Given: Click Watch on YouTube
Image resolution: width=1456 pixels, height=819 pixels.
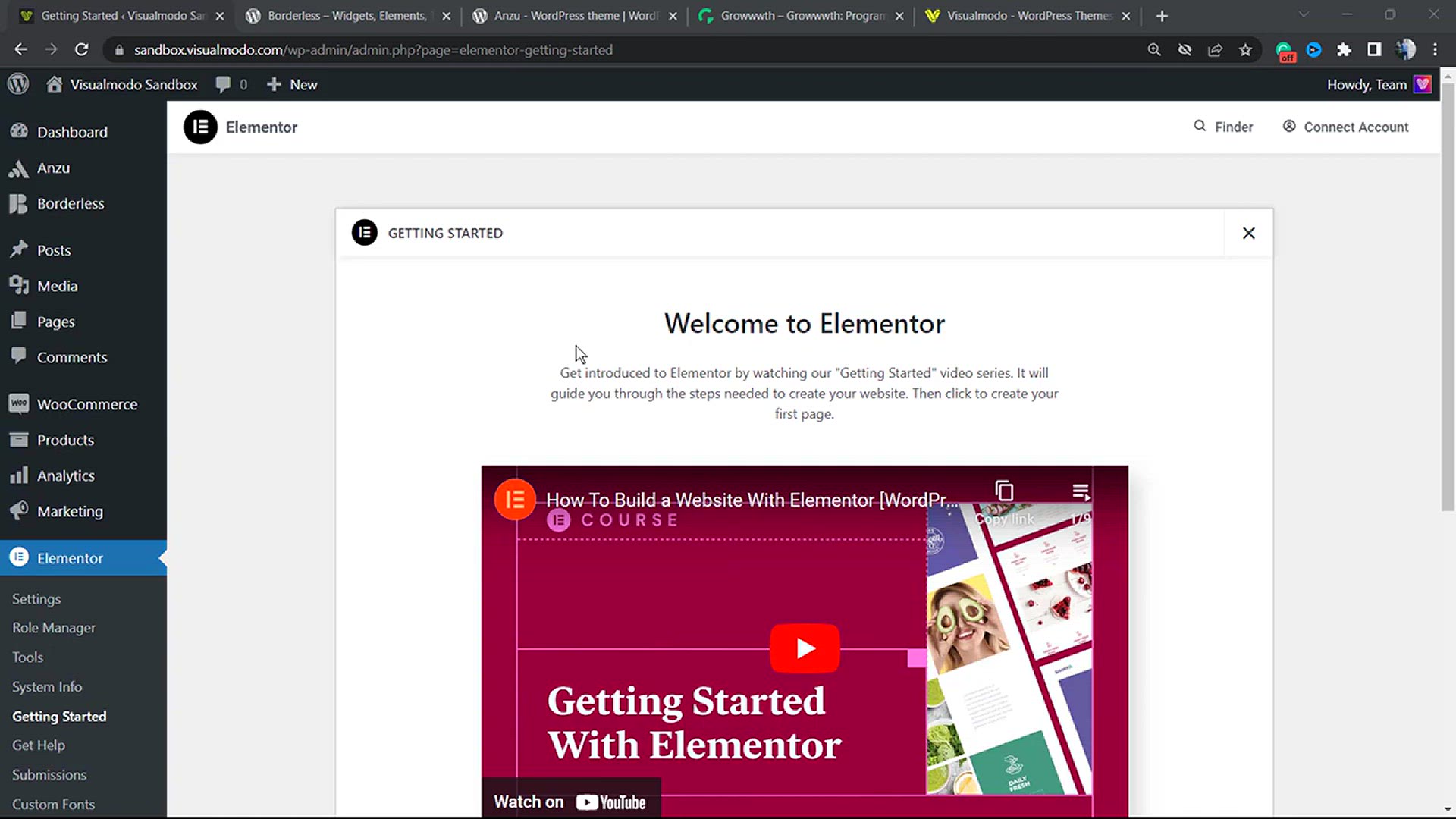Looking at the screenshot, I should pyautogui.click(x=570, y=802).
